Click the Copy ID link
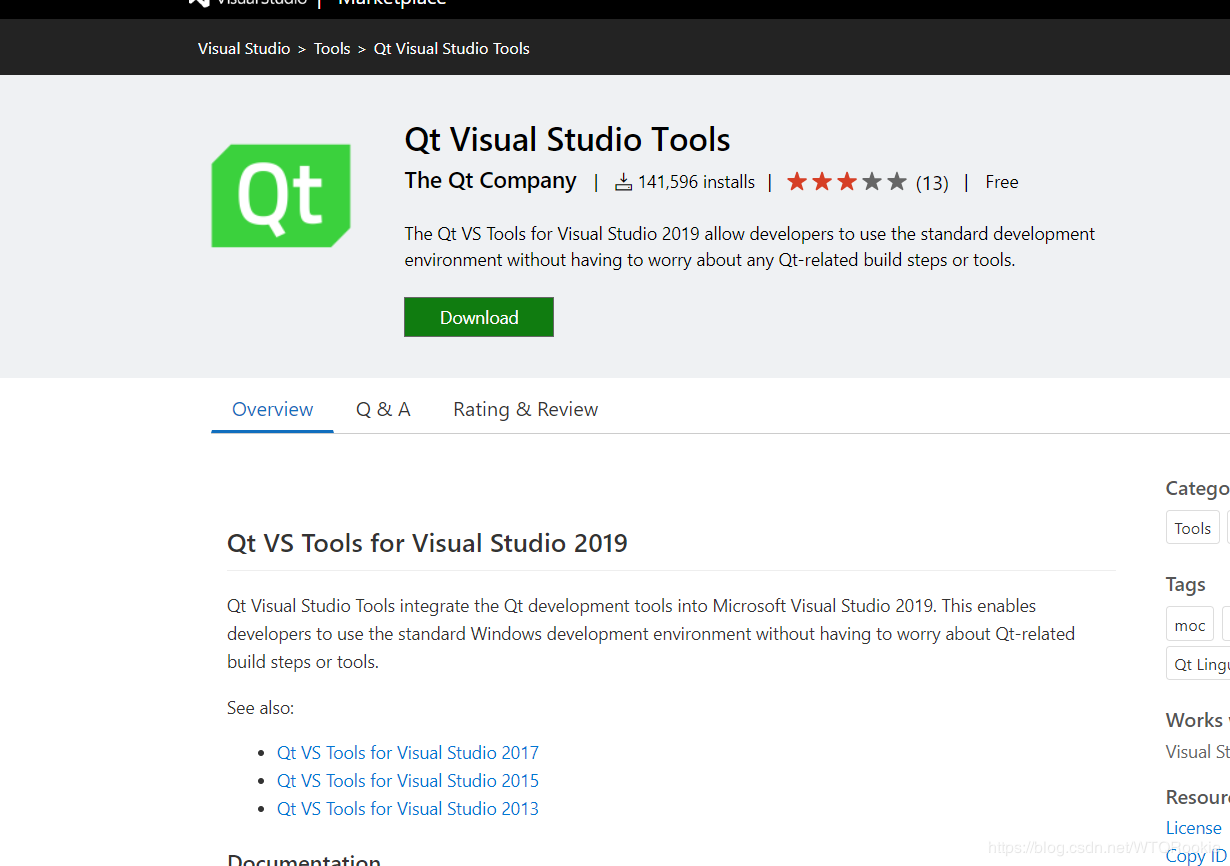This screenshot has width=1230, height=866. (x=1195, y=855)
